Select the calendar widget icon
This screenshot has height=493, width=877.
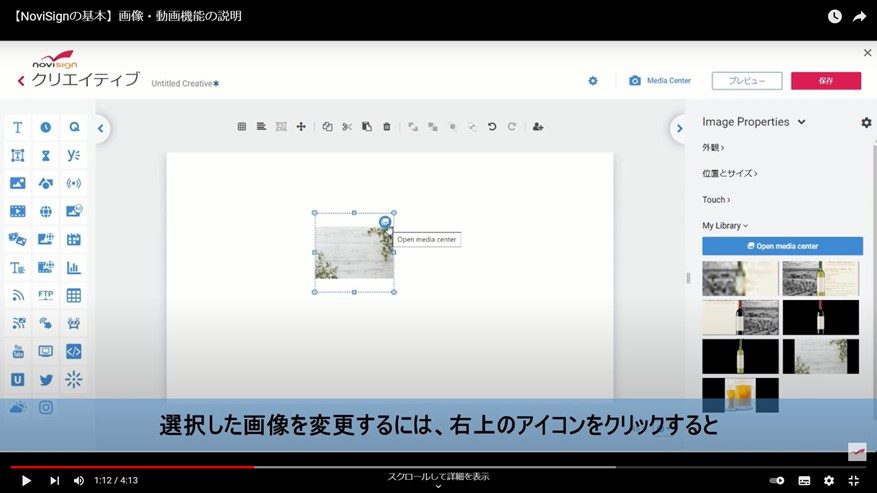(74, 240)
